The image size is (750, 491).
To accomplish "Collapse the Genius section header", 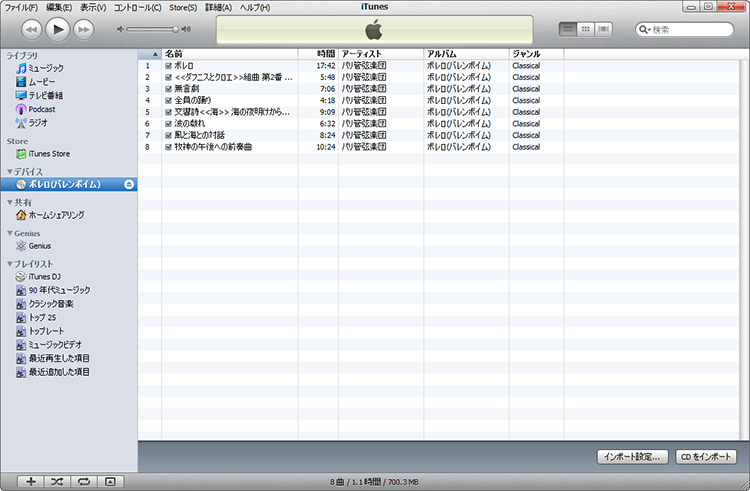I will click(x=10, y=233).
